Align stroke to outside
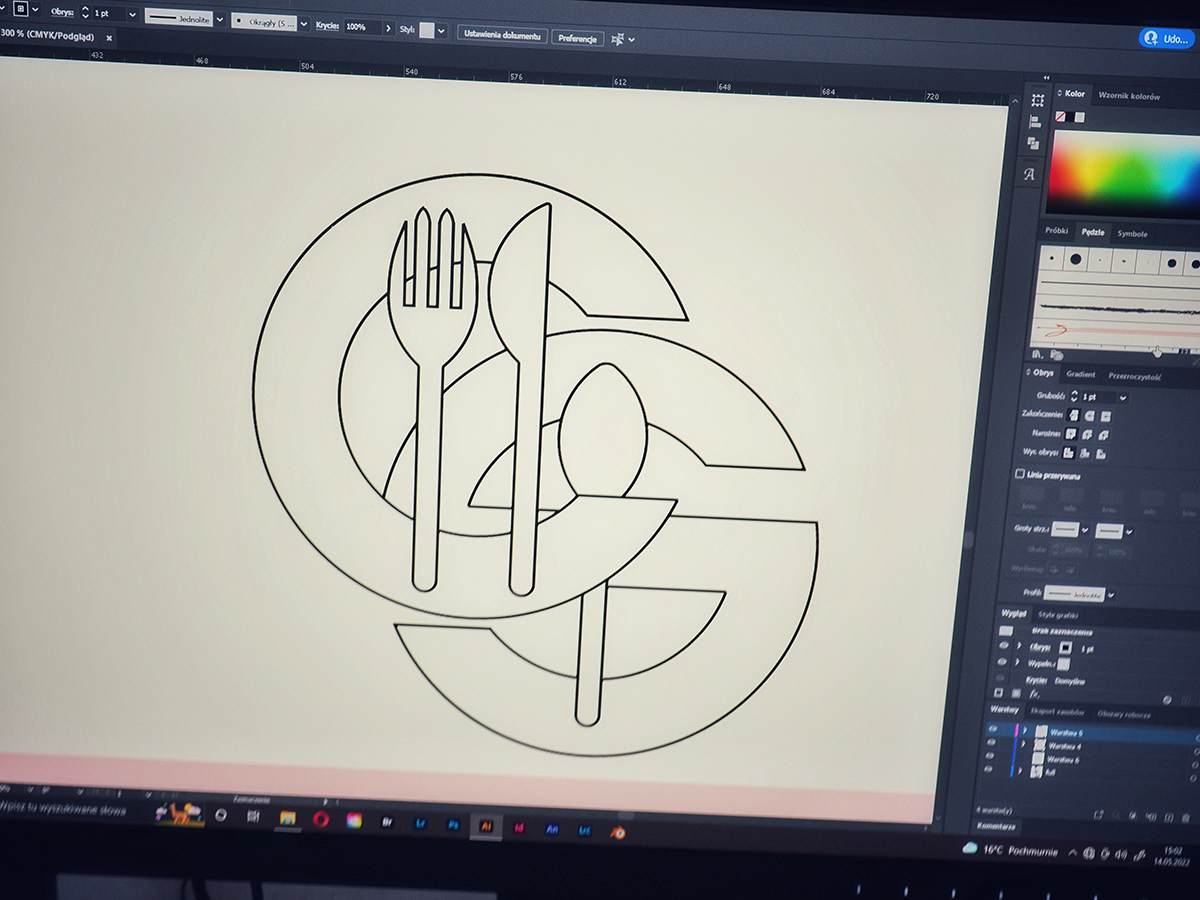This screenshot has height=900, width=1200. point(1101,454)
